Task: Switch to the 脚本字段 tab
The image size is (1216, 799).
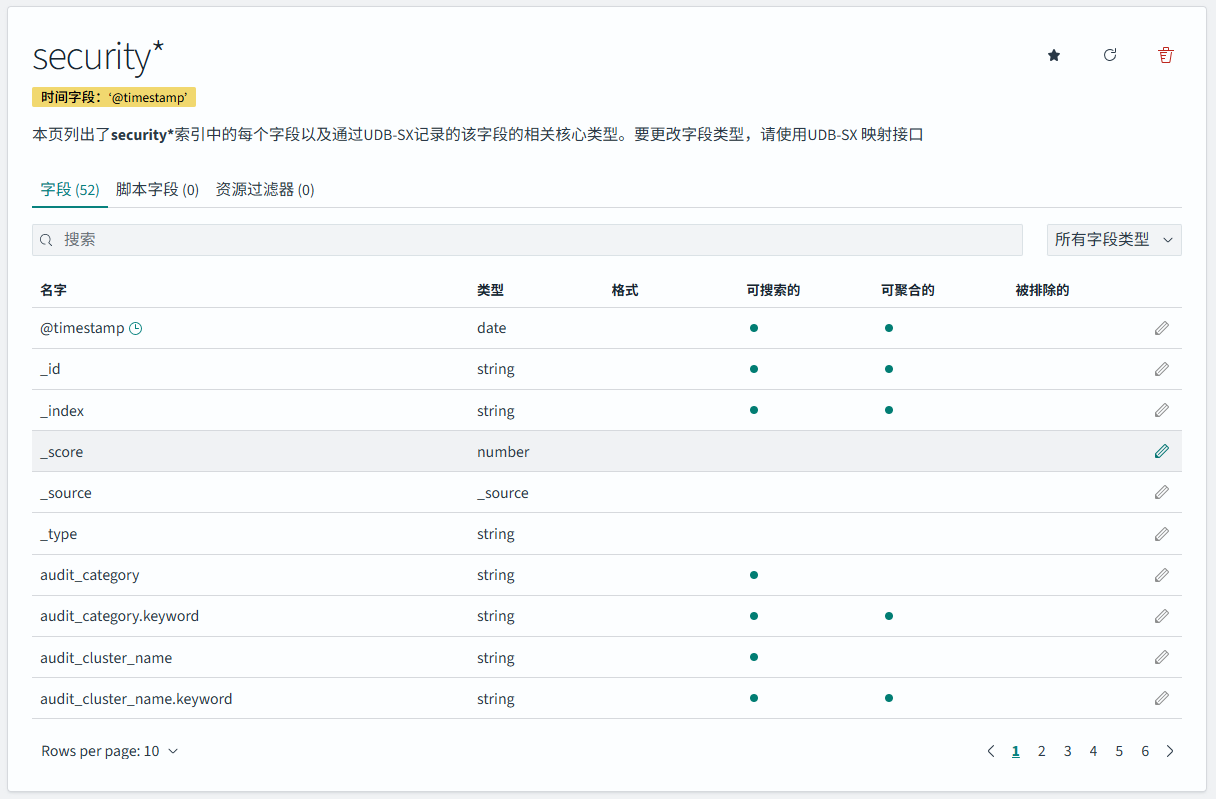Action: [x=159, y=189]
